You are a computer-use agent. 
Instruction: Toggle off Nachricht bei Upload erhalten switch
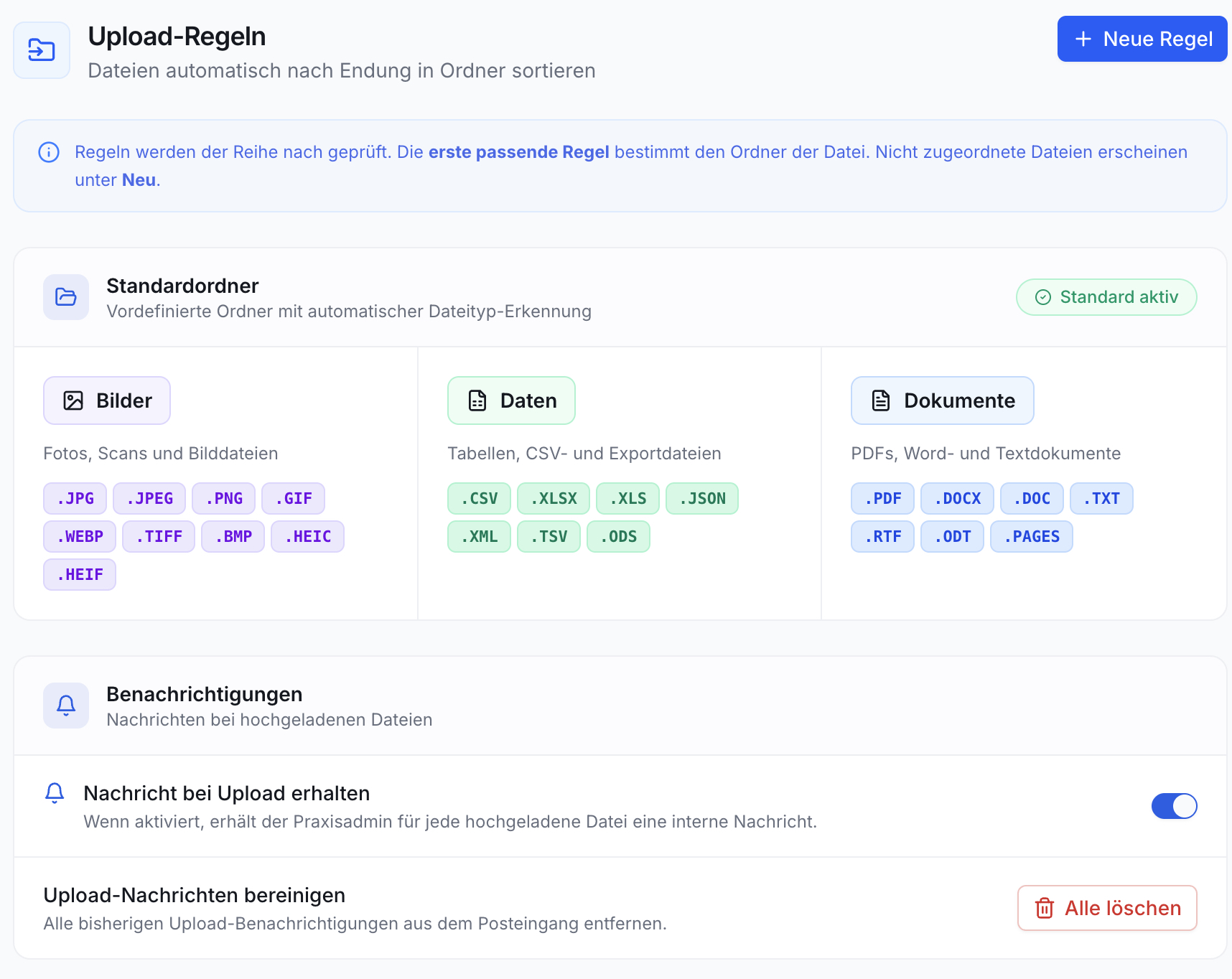(x=1175, y=806)
